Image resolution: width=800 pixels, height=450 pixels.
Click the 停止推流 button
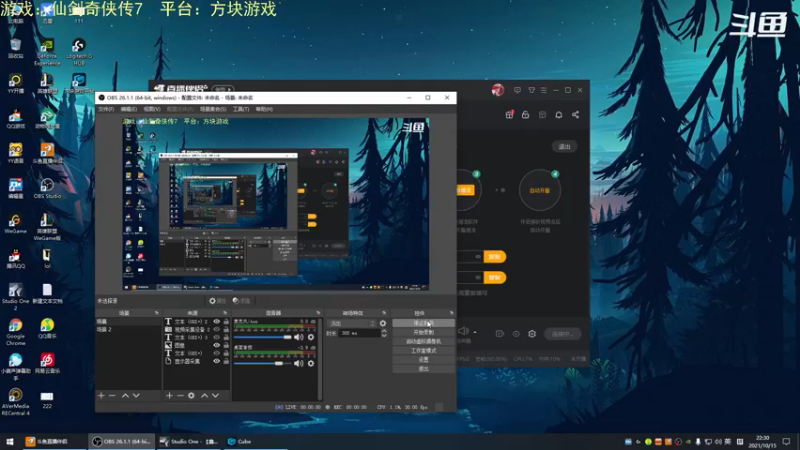point(423,323)
